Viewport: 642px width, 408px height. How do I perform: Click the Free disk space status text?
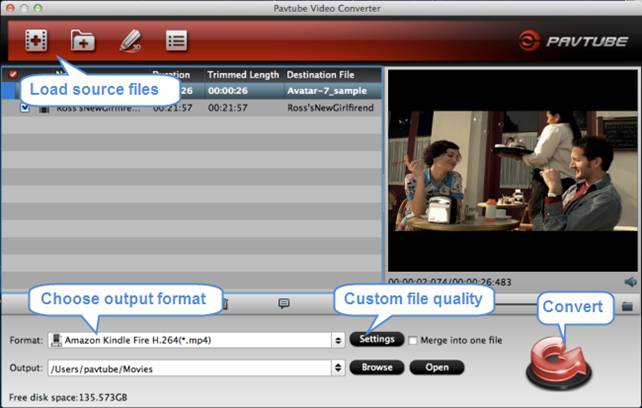(68, 397)
